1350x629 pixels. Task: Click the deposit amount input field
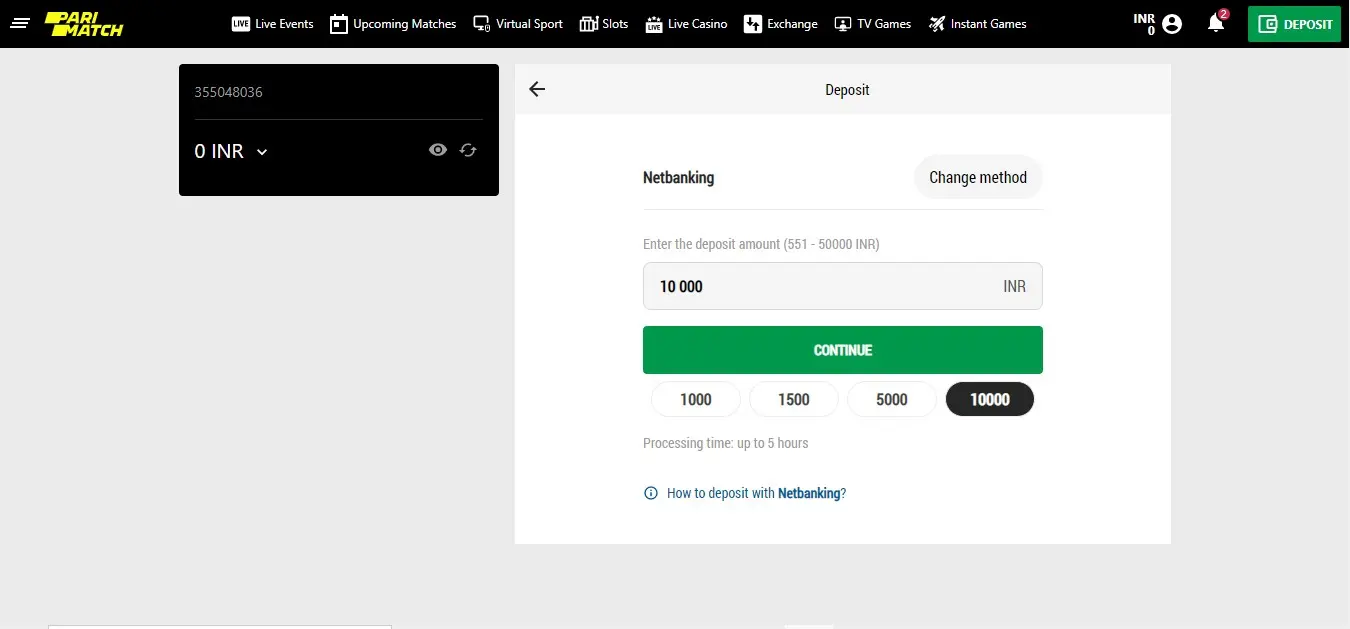pyautogui.click(x=843, y=286)
